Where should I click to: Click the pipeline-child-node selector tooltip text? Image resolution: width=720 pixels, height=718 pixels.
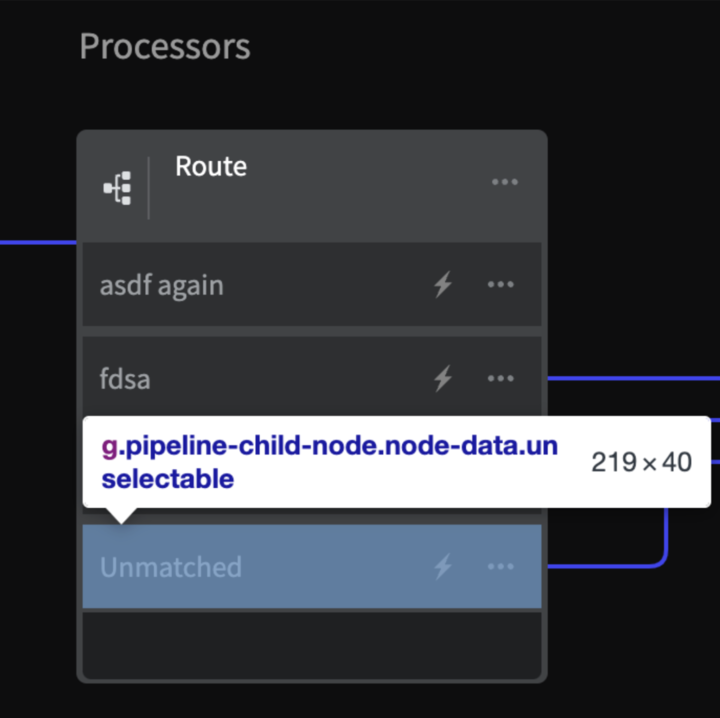[x=329, y=462]
